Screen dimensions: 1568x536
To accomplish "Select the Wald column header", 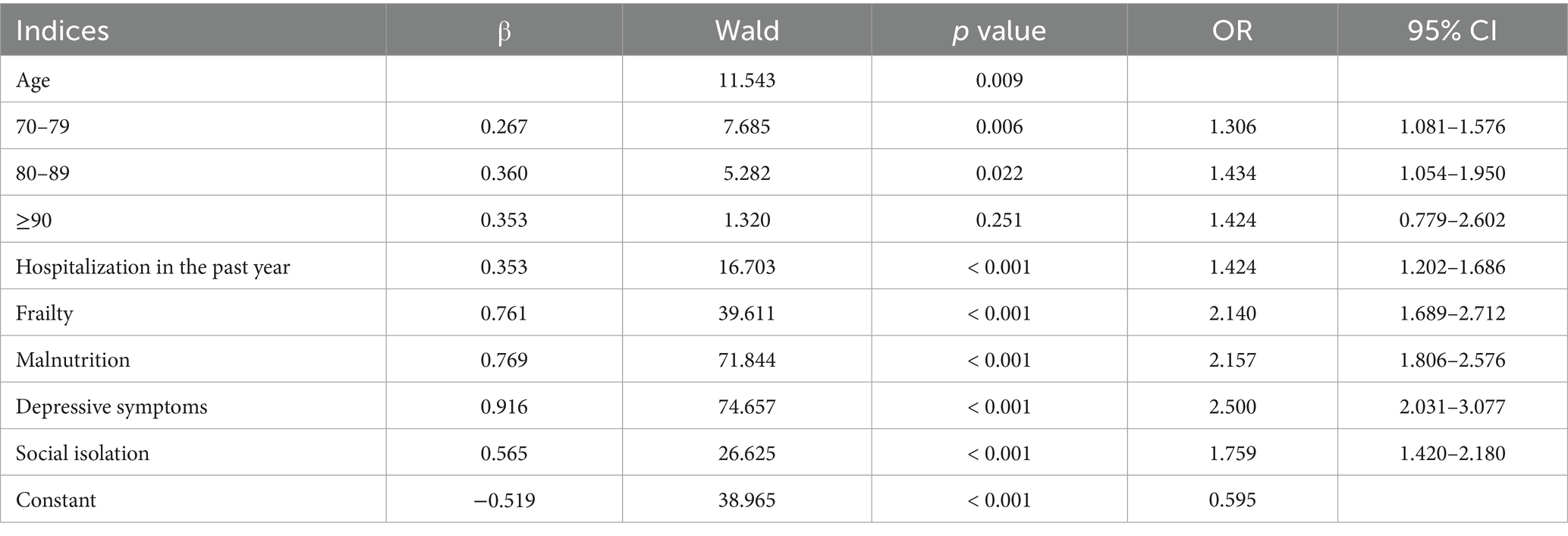I will pyautogui.click(x=746, y=31).
